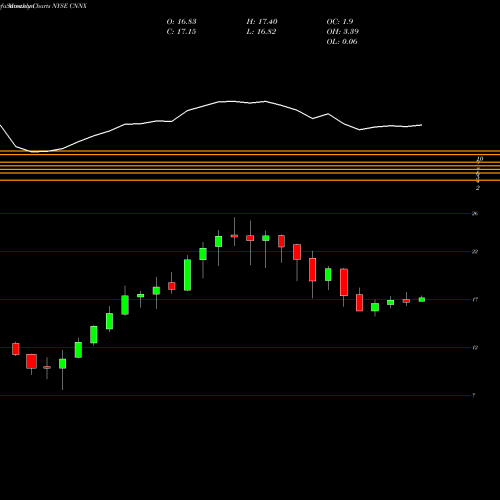Screen dimensions: 500x500
Task: Click the 'NYSE CNNX' chart title
Action: 69,6
